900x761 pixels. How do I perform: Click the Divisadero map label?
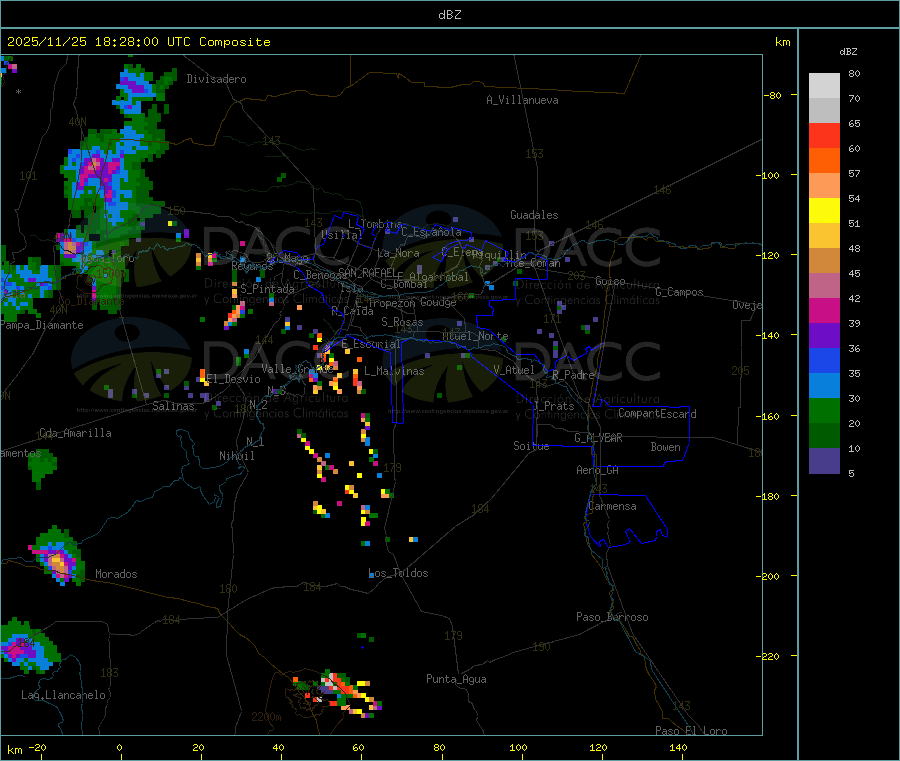click(x=216, y=79)
